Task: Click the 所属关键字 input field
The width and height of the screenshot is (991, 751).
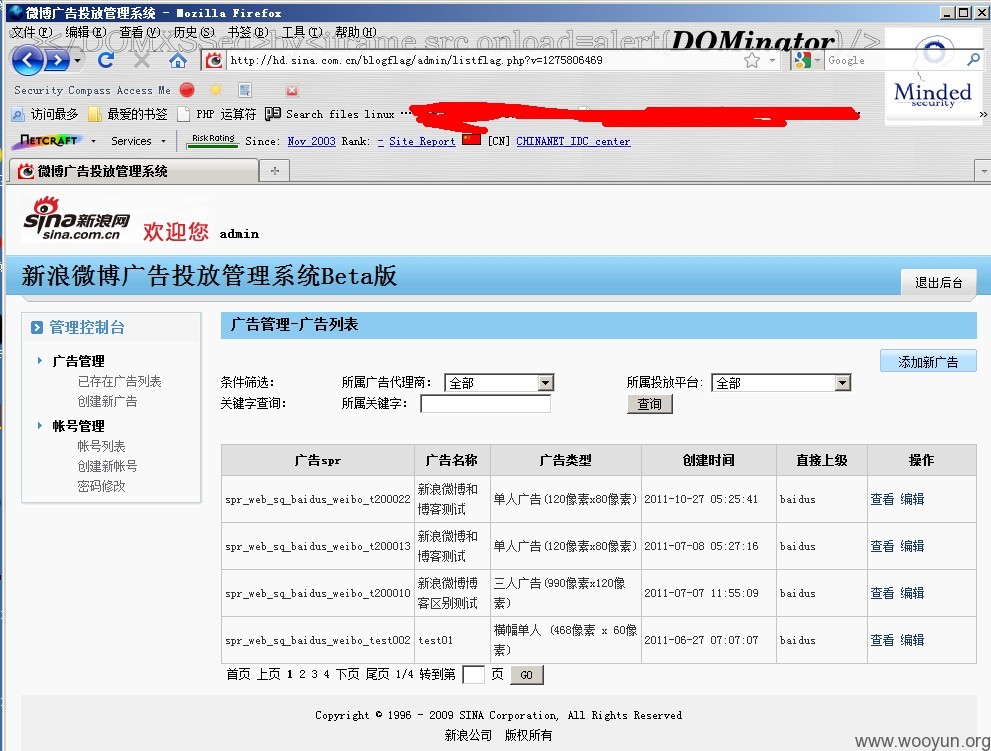Action: (x=485, y=403)
